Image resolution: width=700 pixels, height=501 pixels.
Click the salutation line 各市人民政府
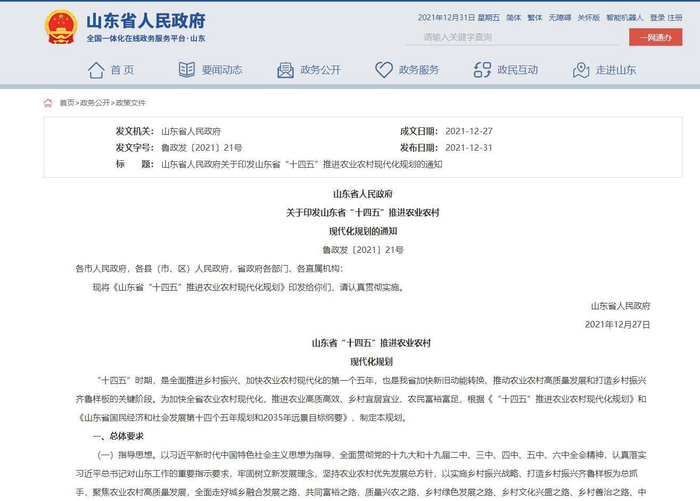coord(209,268)
